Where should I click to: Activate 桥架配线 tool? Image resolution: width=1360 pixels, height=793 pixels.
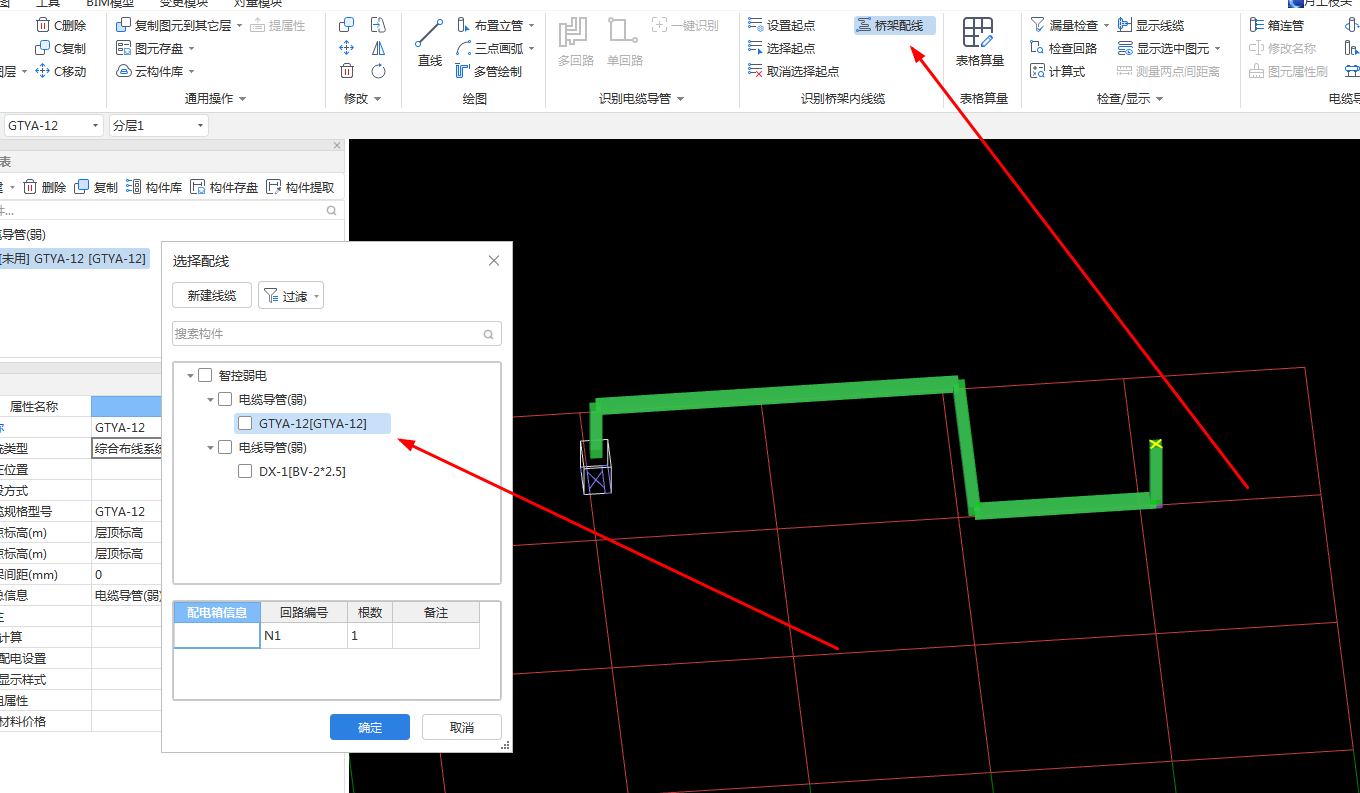point(895,25)
